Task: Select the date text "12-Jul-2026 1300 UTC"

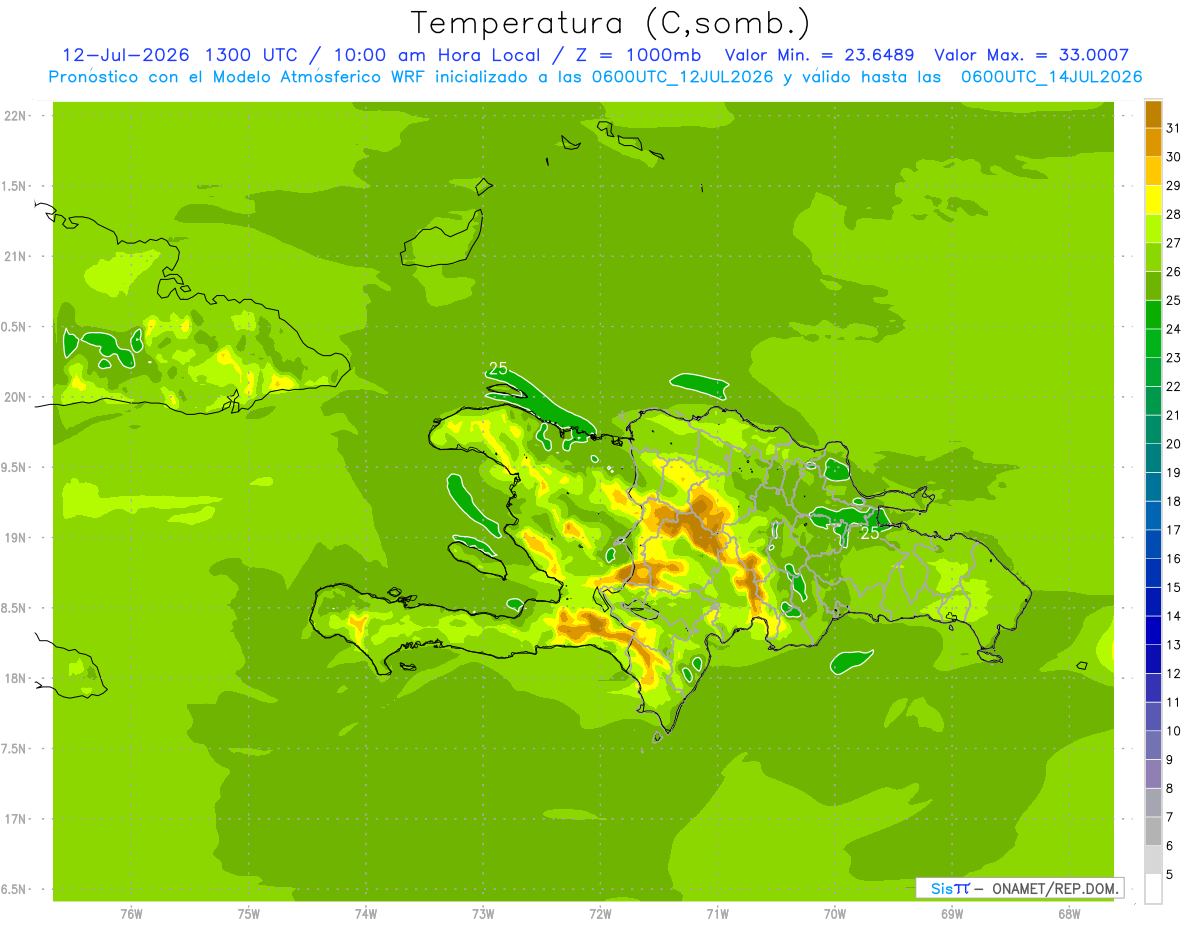Action: click(x=180, y=55)
